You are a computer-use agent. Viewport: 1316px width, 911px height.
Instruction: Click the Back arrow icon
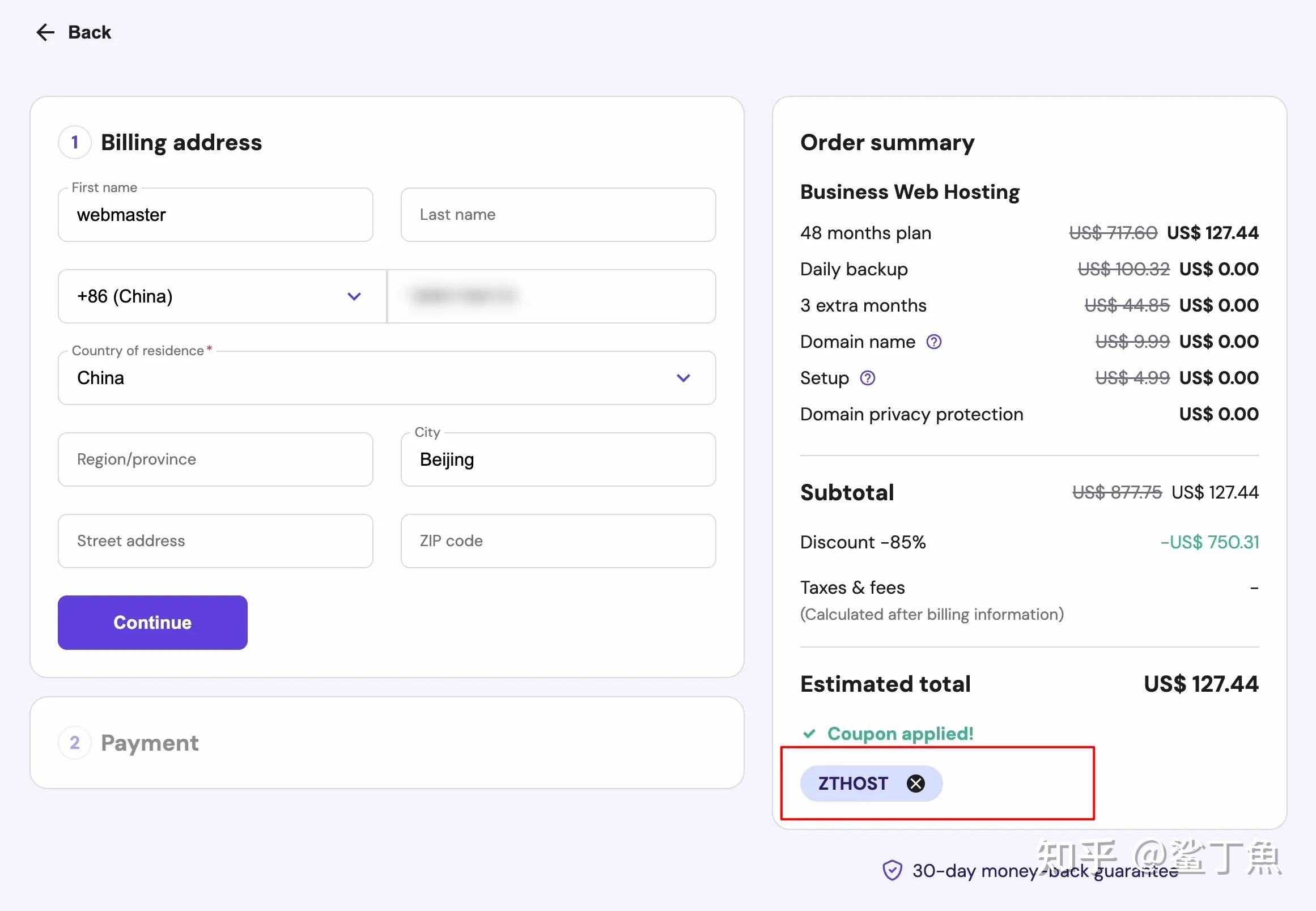click(45, 32)
